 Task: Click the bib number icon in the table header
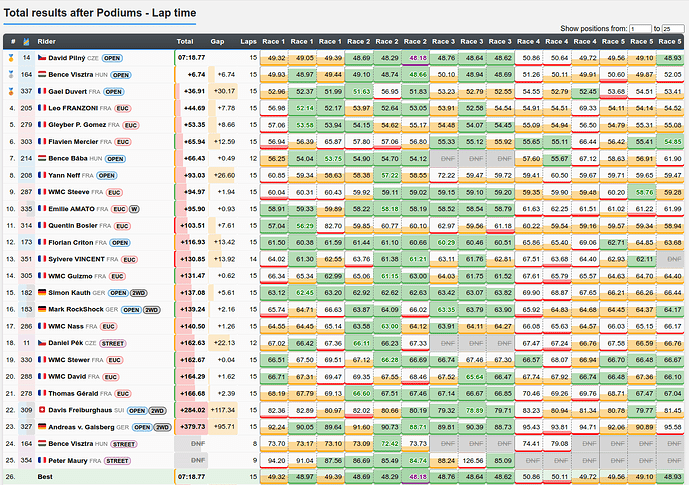click(x=26, y=41)
